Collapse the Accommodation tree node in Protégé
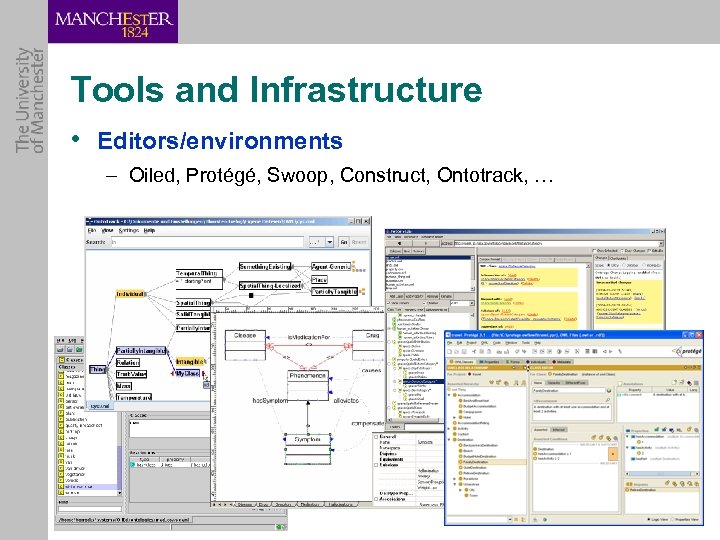Image resolution: width=720 pixels, height=540 pixels. 450,395
